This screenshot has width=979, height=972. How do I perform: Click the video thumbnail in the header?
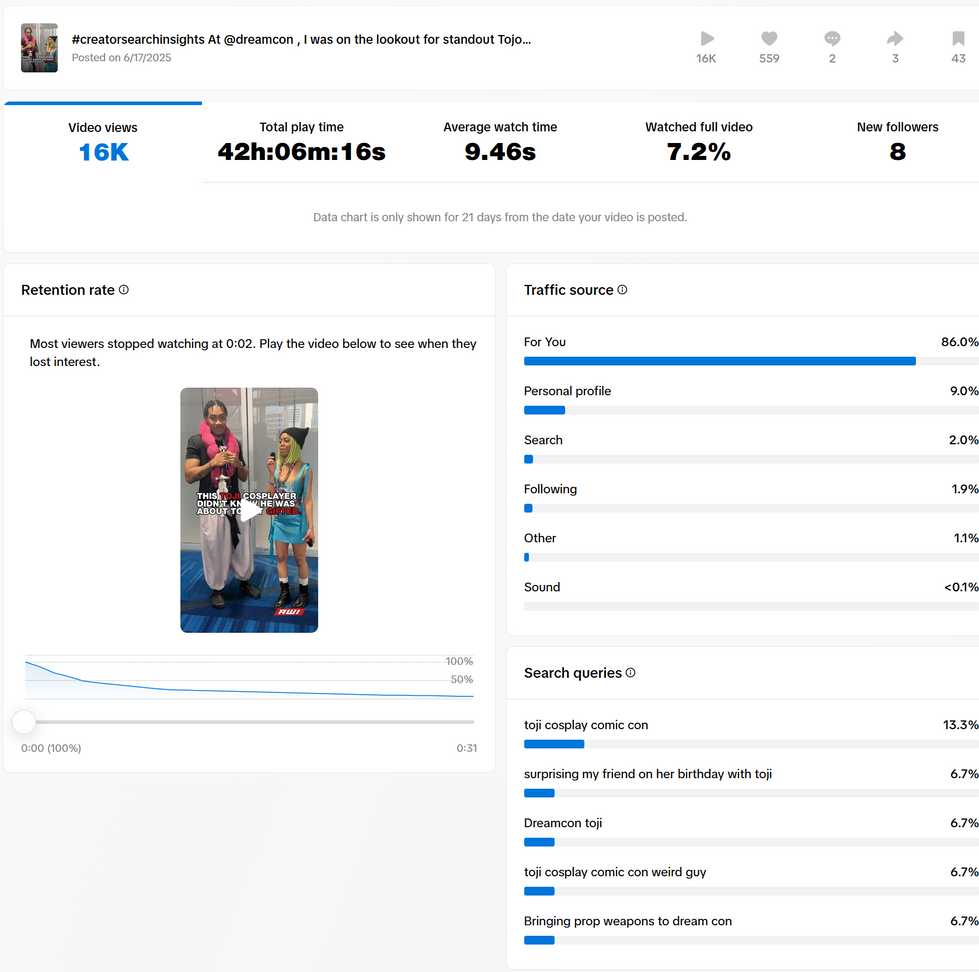pyautogui.click(x=39, y=48)
